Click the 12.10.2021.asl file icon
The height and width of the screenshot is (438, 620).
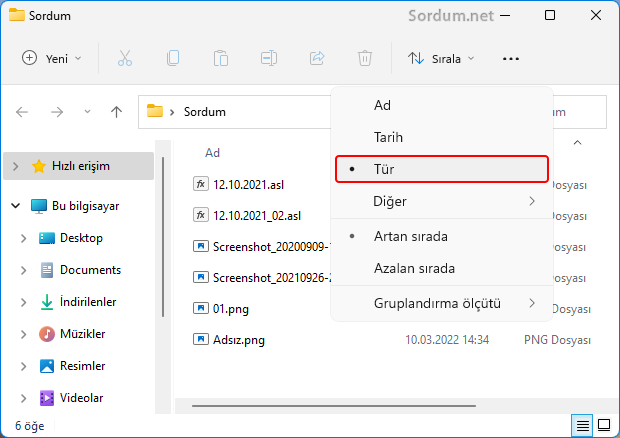(201, 184)
